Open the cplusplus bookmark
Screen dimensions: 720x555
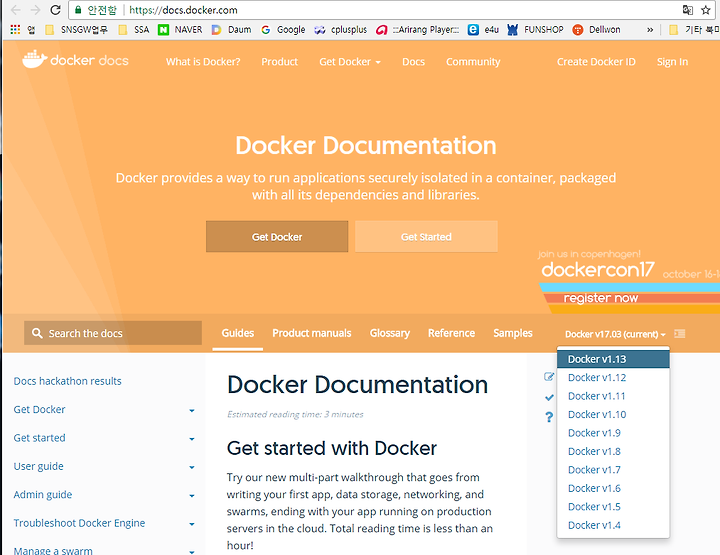pyautogui.click(x=340, y=29)
